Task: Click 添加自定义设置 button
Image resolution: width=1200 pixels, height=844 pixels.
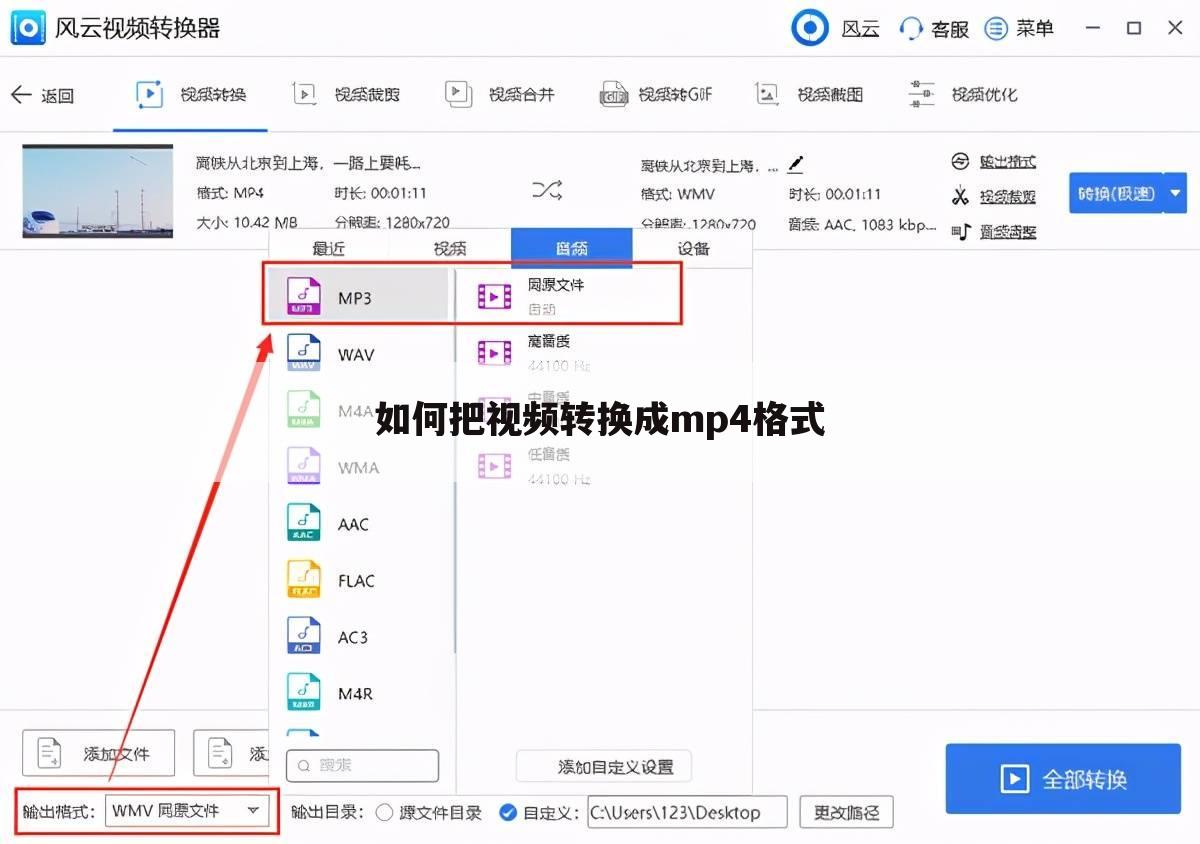Action: coord(604,767)
